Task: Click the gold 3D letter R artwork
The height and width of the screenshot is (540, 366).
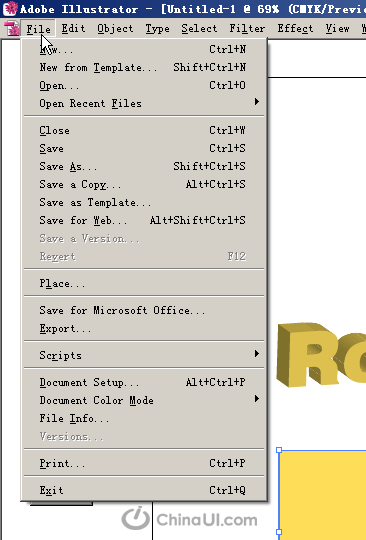Action: pyautogui.click(x=306, y=355)
